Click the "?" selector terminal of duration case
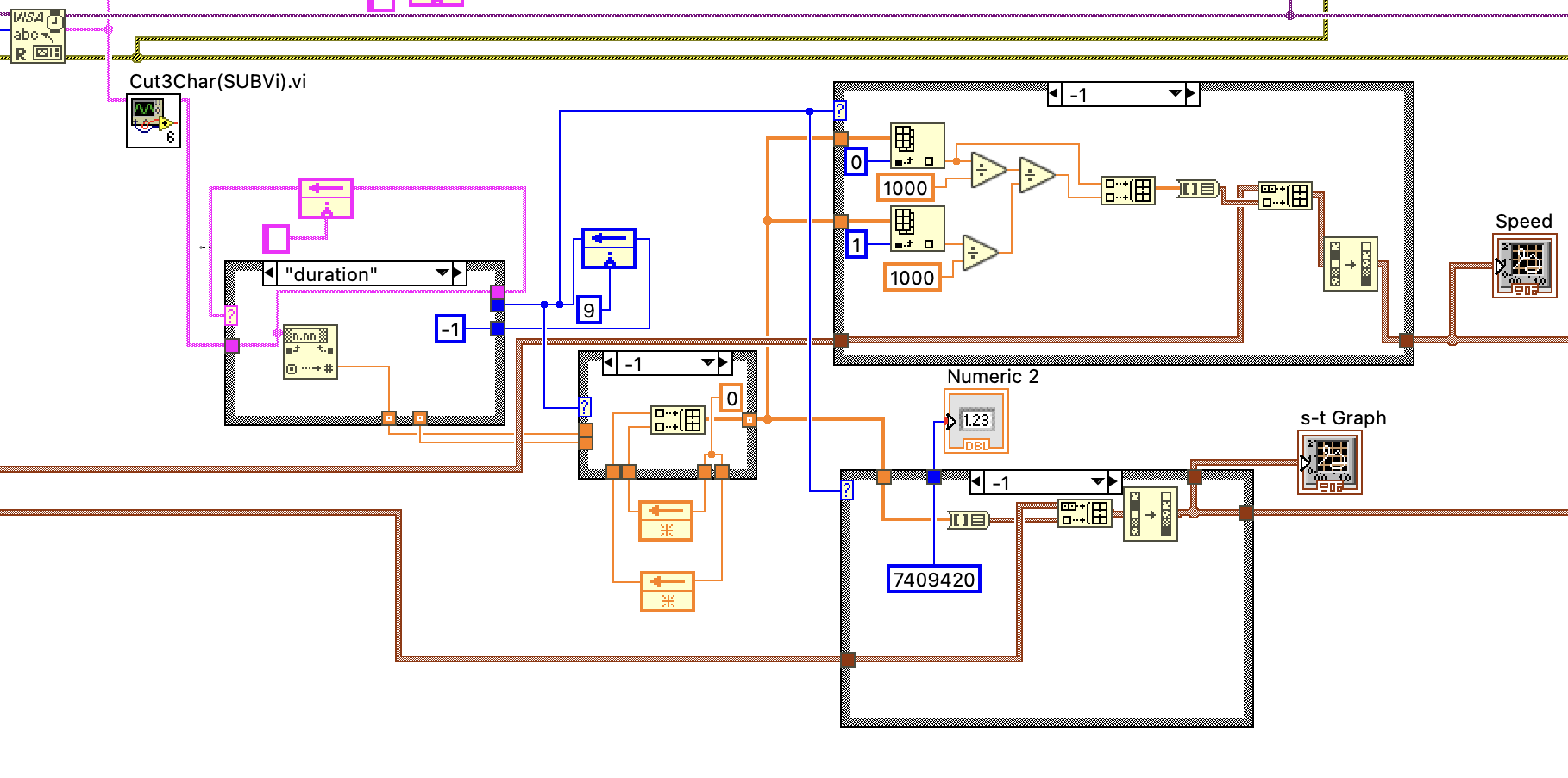Screen dimensions: 1568x778 pos(231,317)
